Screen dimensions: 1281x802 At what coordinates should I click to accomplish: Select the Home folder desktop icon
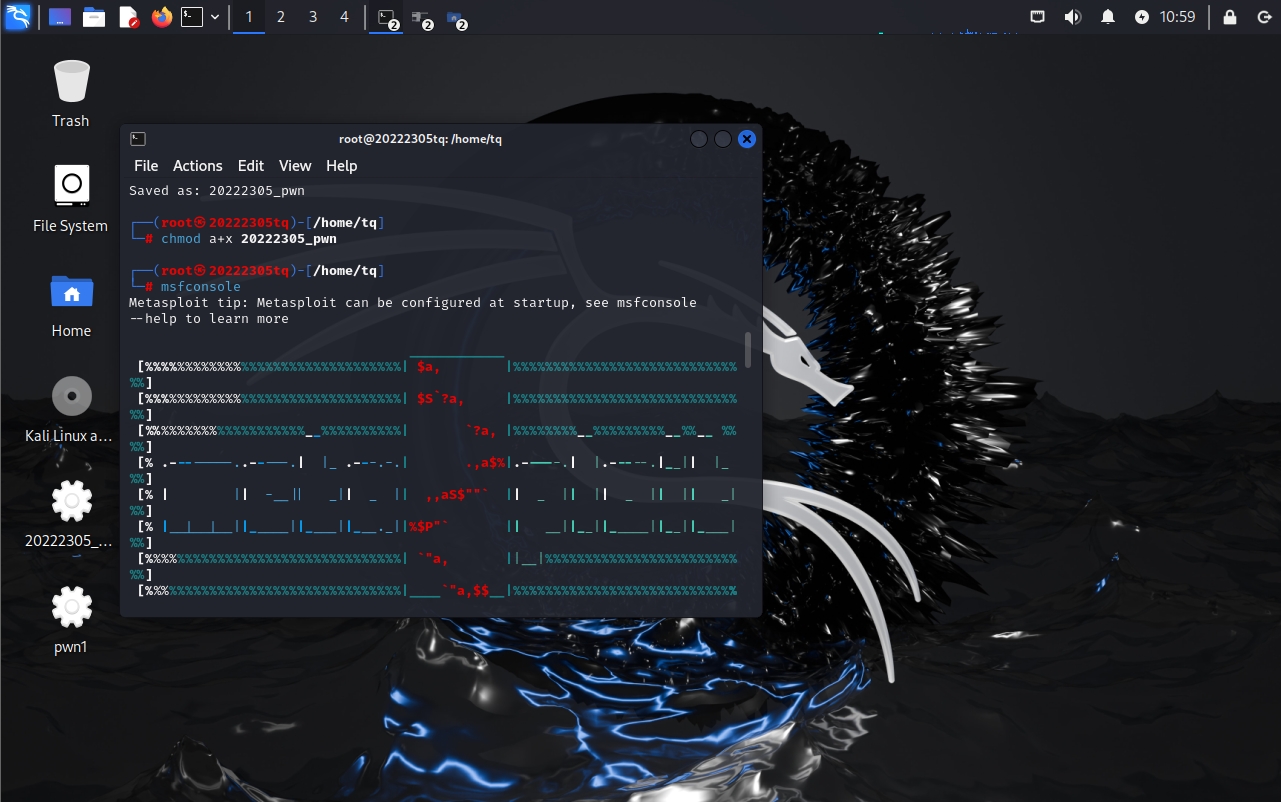[x=71, y=305]
